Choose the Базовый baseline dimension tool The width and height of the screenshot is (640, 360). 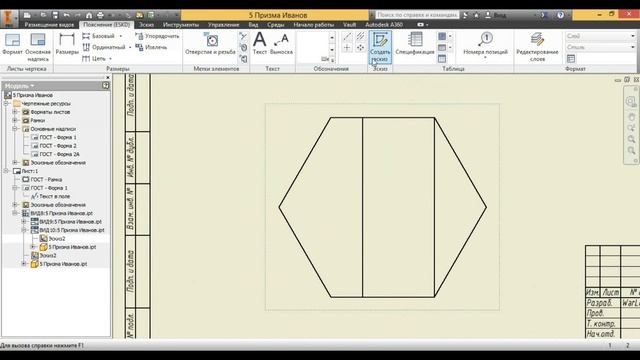point(99,36)
